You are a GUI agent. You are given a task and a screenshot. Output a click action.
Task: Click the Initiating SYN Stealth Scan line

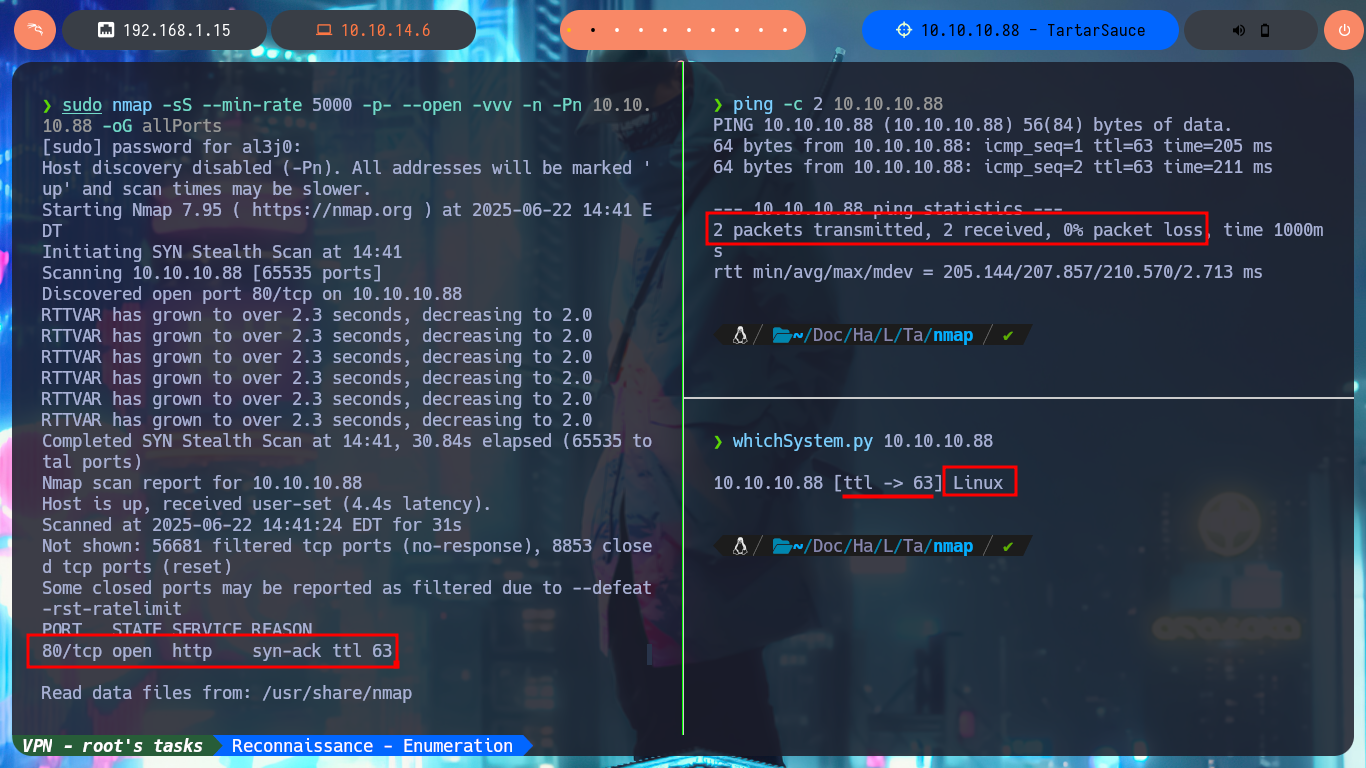click(221, 252)
